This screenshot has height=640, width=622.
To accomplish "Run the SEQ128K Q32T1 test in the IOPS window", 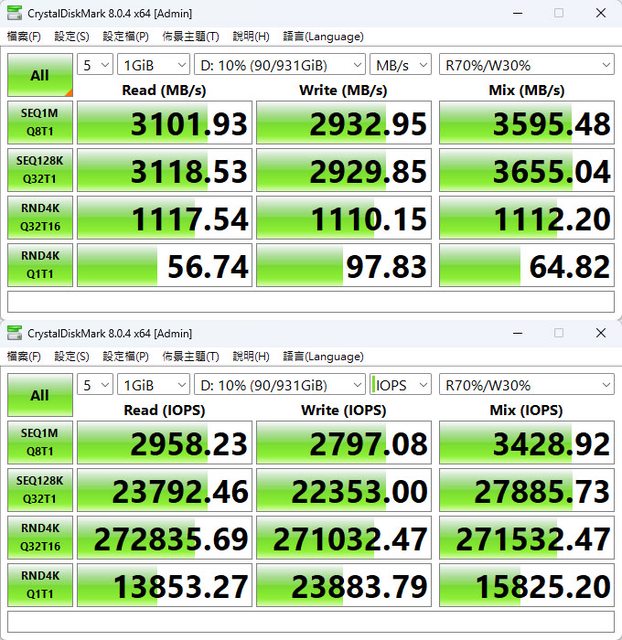I will click(39, 491).
